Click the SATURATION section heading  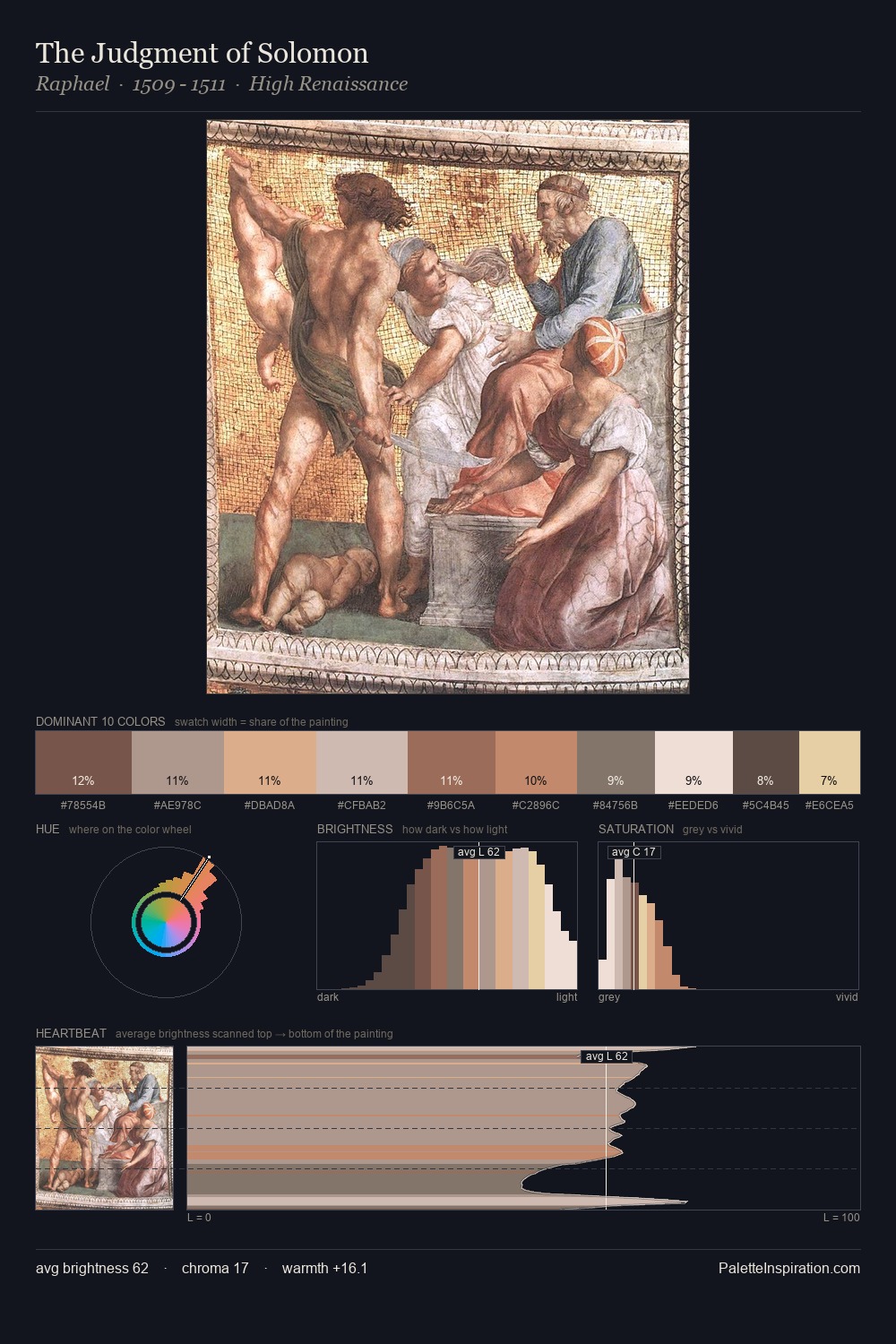(x=636, y=829)
